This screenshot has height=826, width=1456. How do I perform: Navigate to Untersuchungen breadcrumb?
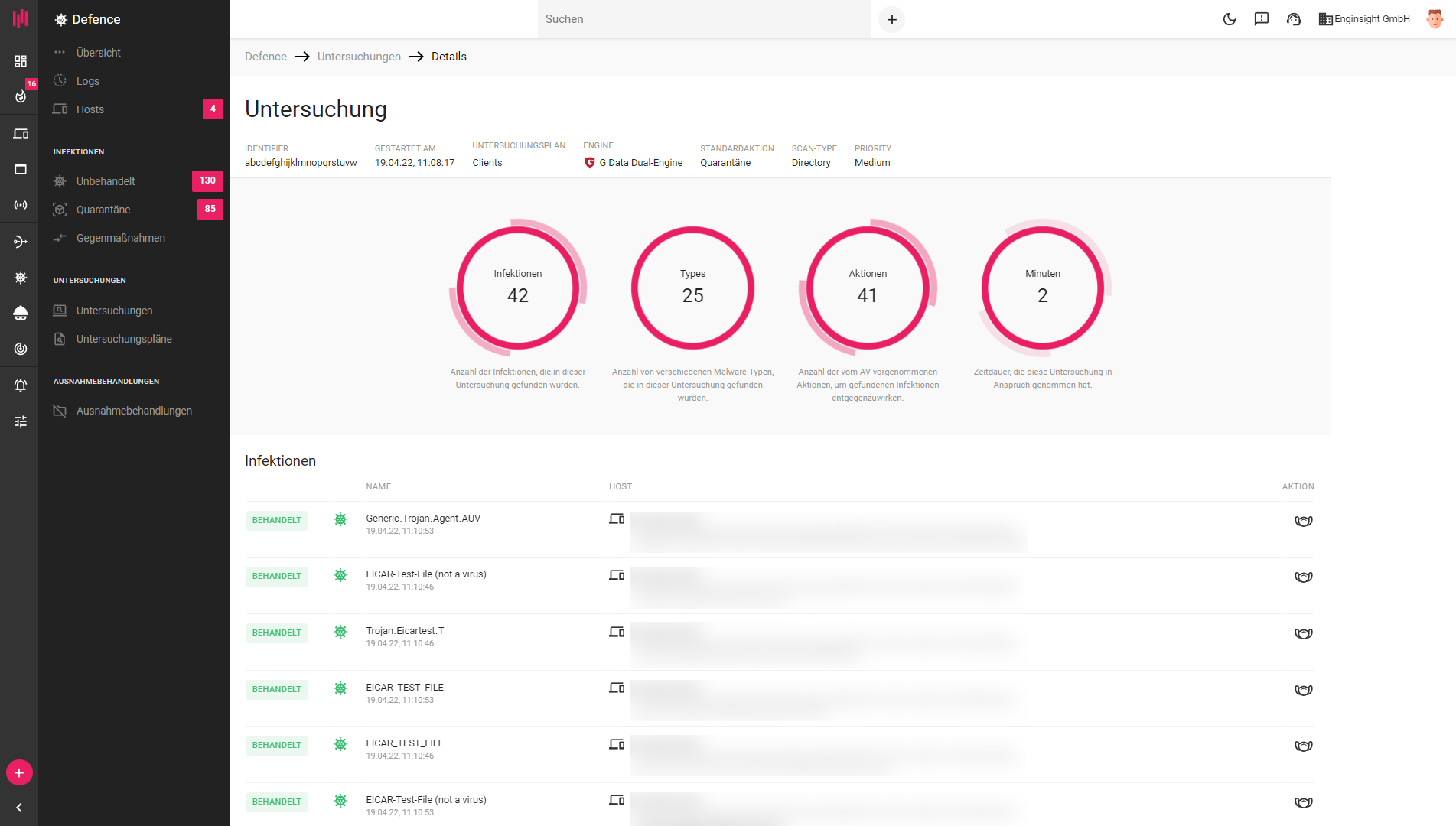359,57
